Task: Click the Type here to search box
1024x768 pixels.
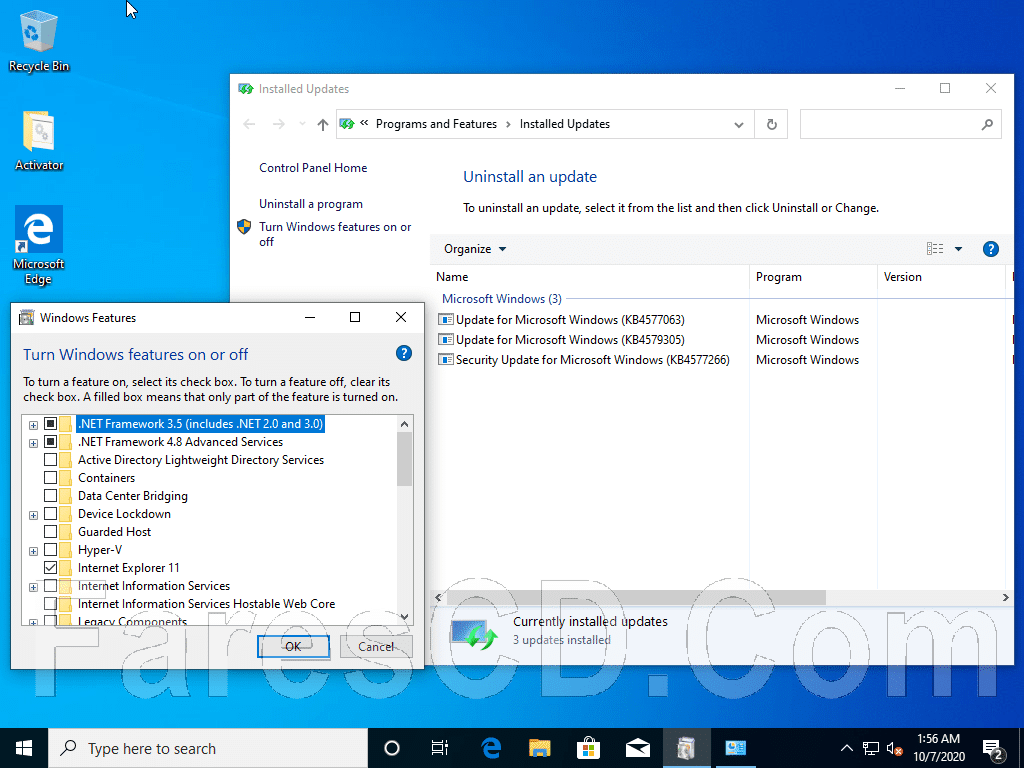Action: 208,748
